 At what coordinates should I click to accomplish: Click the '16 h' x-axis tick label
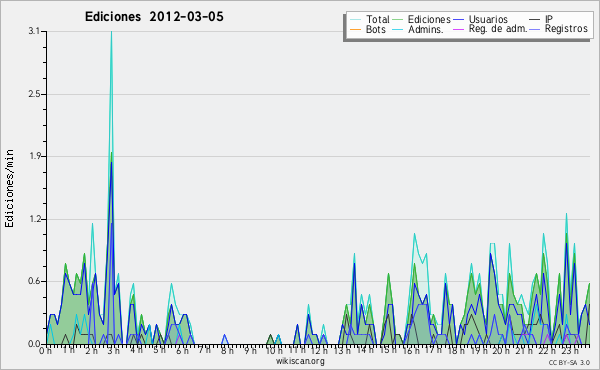(x=411, y=351)
